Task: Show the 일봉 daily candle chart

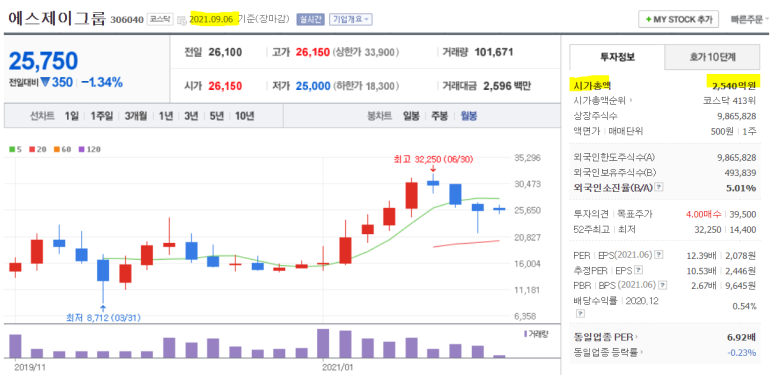Action: pos(411,116)
